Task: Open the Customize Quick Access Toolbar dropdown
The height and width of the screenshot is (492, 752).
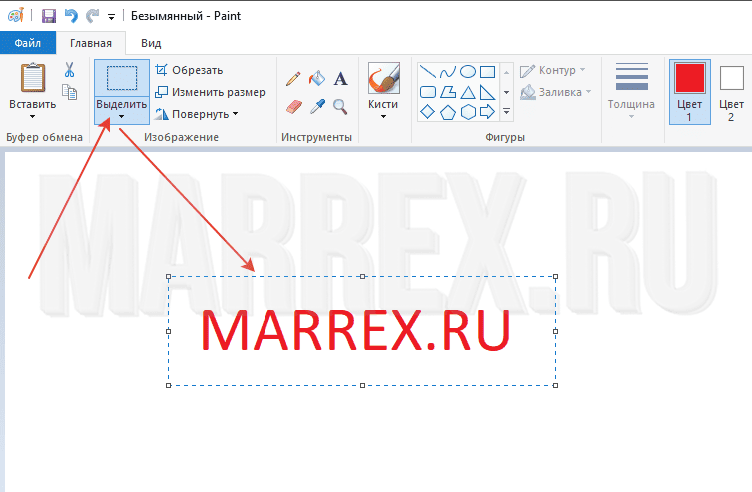Action: click(111, 17)
